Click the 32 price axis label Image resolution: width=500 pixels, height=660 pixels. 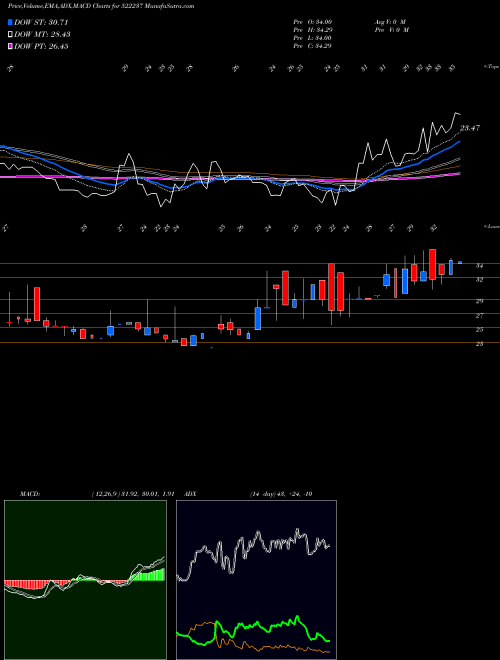(x=479, y=279)
